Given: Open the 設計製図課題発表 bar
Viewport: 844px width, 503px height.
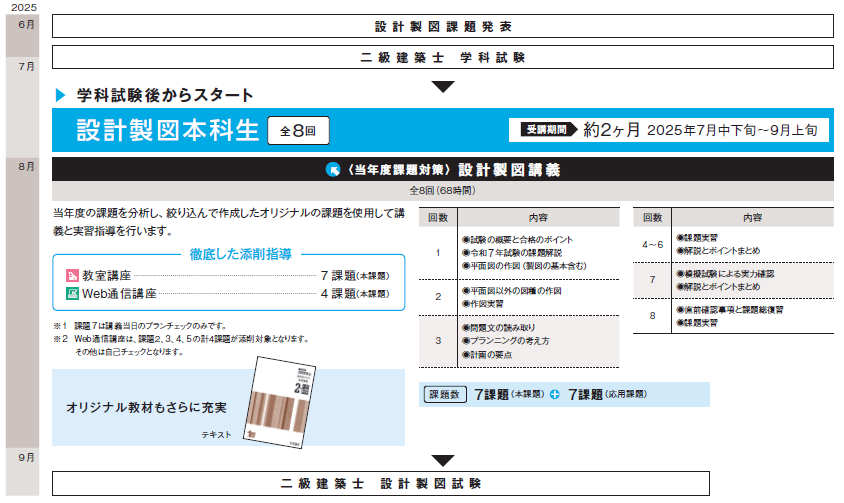Looking at the screenshot, I should click(442, 26).
